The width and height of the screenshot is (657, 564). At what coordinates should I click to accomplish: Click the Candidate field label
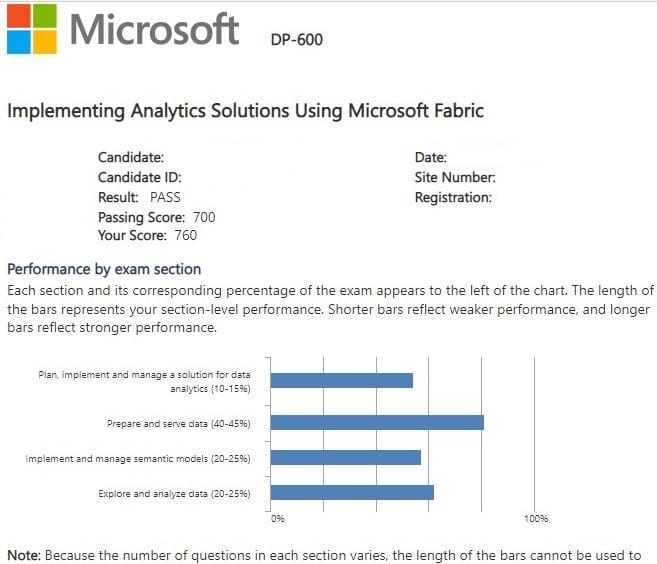[131, 157]
